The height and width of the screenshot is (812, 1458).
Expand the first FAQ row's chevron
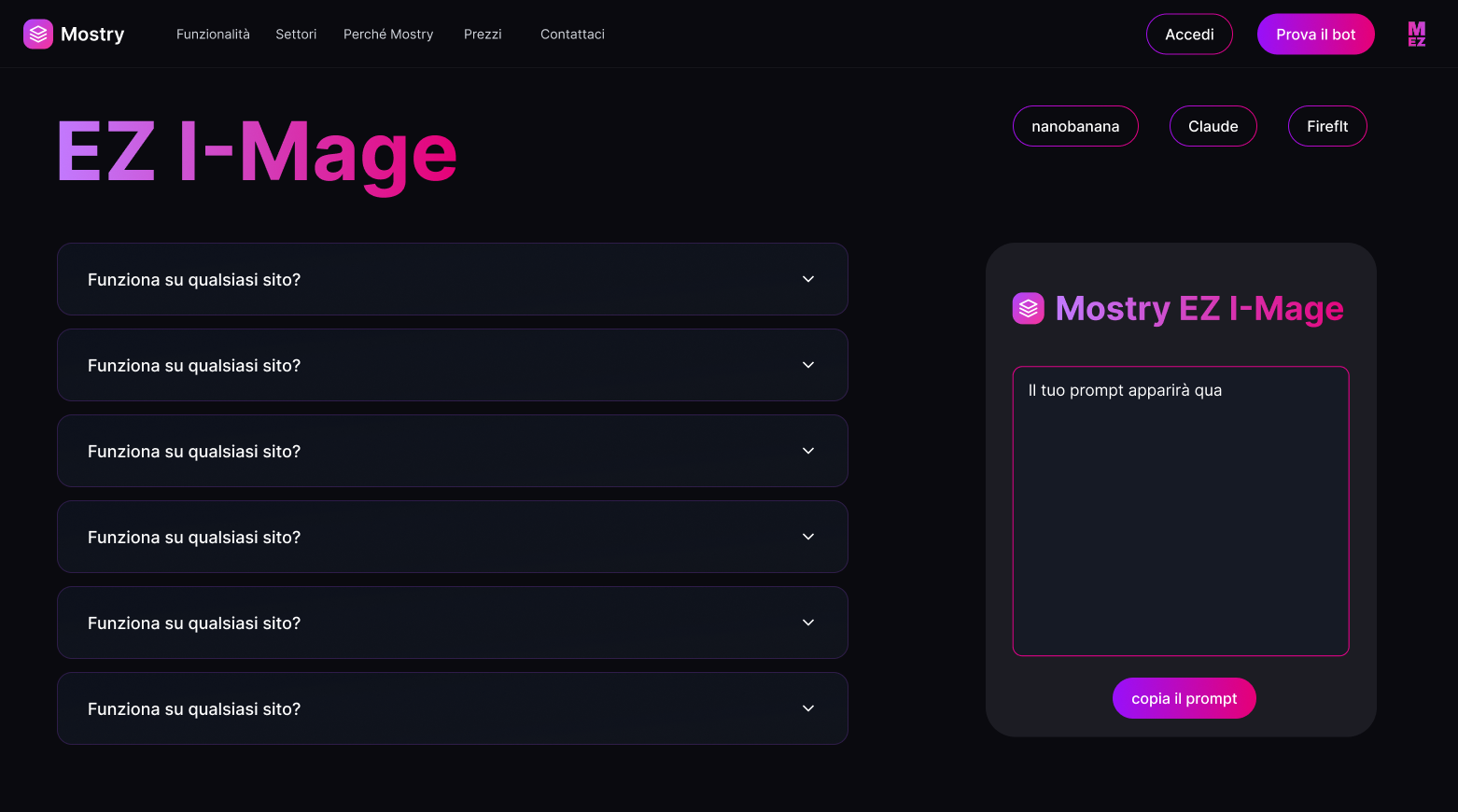pyautogui.click(x=808, y=279)
